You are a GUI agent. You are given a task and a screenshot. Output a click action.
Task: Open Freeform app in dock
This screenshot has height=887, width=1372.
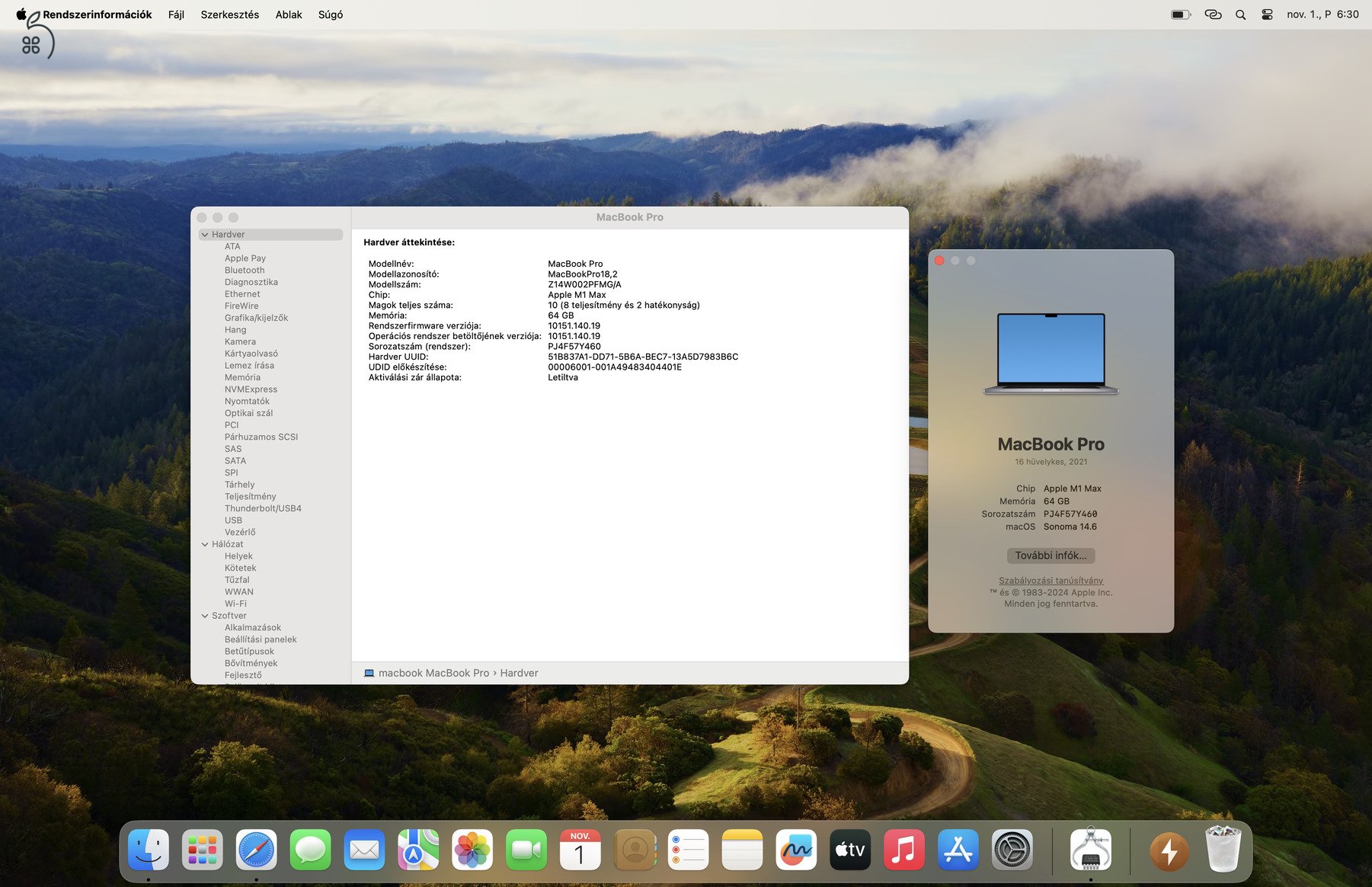tap(796, 850)
